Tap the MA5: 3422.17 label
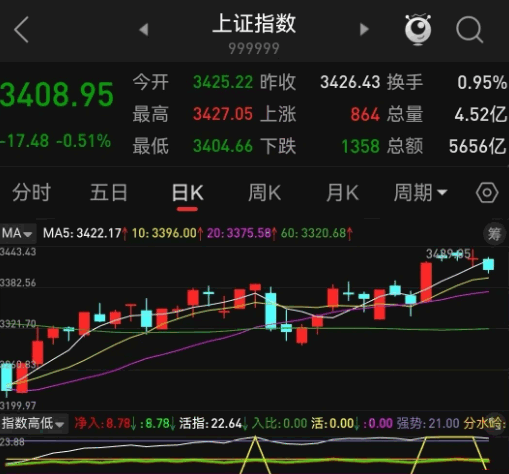The image size is (509, 474). coord(82,233)
